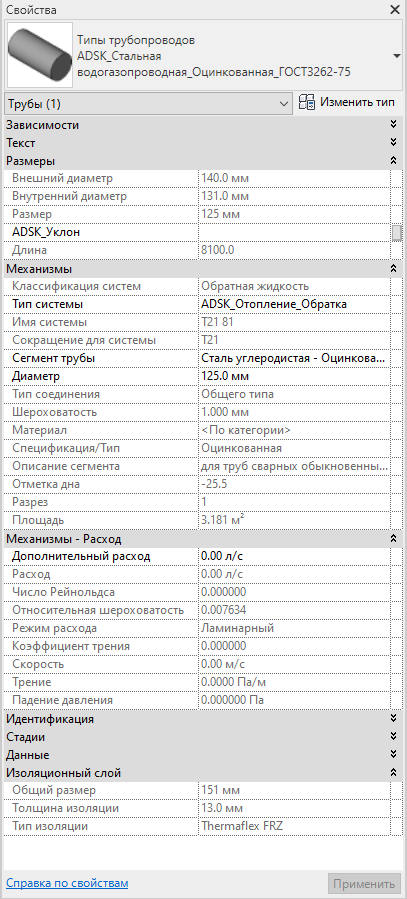The width and height of the screenshot is (407, 899).
Task: Click the Относительная шероховатость value 0.007634
Action: tap(293, 610)
